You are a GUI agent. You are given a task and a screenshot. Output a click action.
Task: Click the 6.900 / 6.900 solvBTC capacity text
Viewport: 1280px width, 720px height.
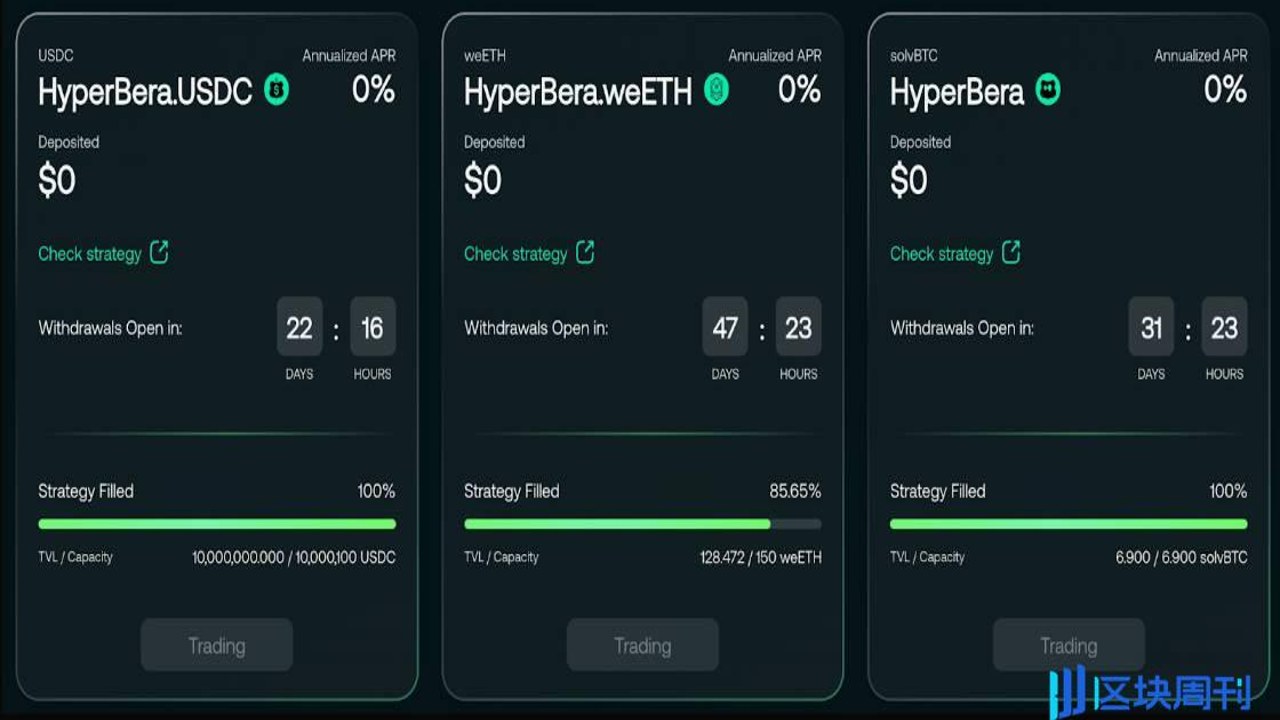coord(1182,557)
